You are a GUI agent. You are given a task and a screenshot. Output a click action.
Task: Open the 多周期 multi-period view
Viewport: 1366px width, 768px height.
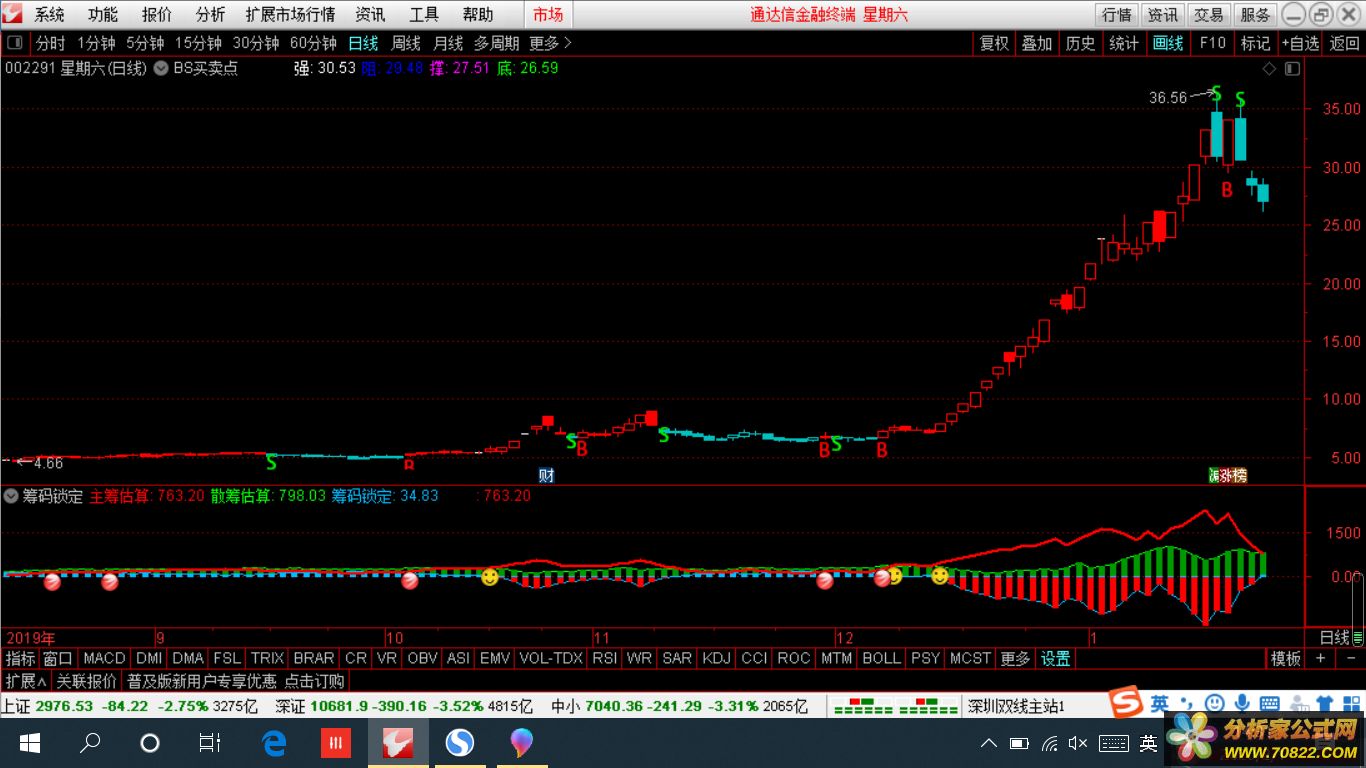click(497, 43)
